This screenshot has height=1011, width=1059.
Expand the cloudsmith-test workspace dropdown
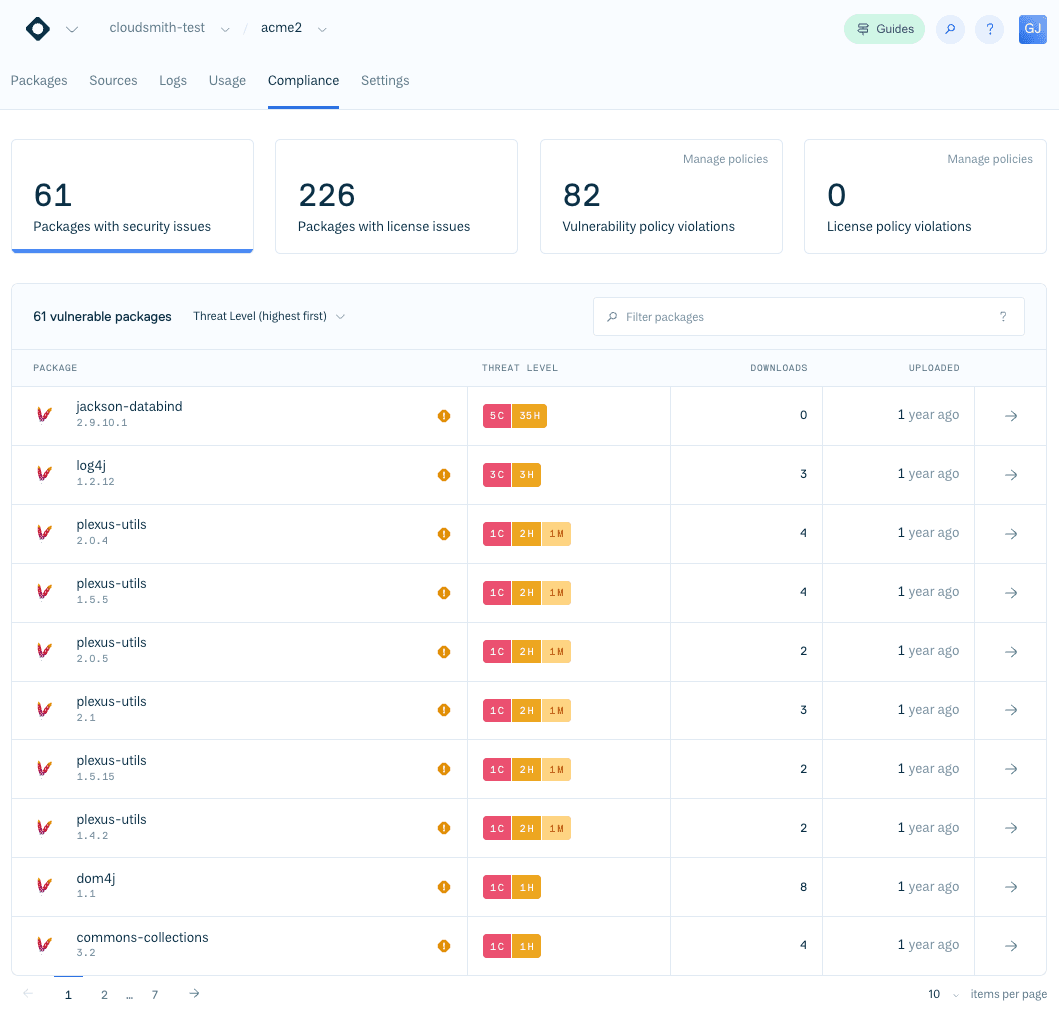[x=226, y=29]
